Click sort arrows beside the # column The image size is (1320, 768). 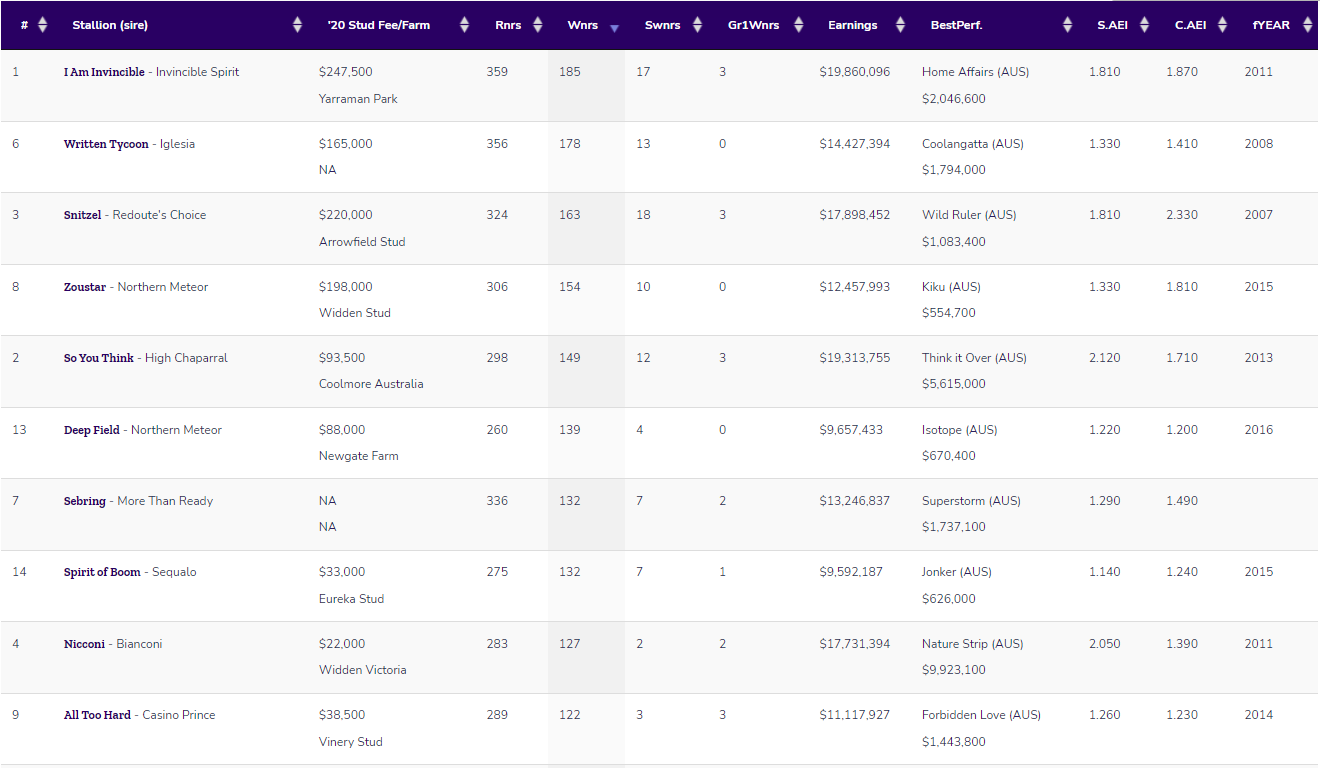pyautogui.click(x=42, y=25)
